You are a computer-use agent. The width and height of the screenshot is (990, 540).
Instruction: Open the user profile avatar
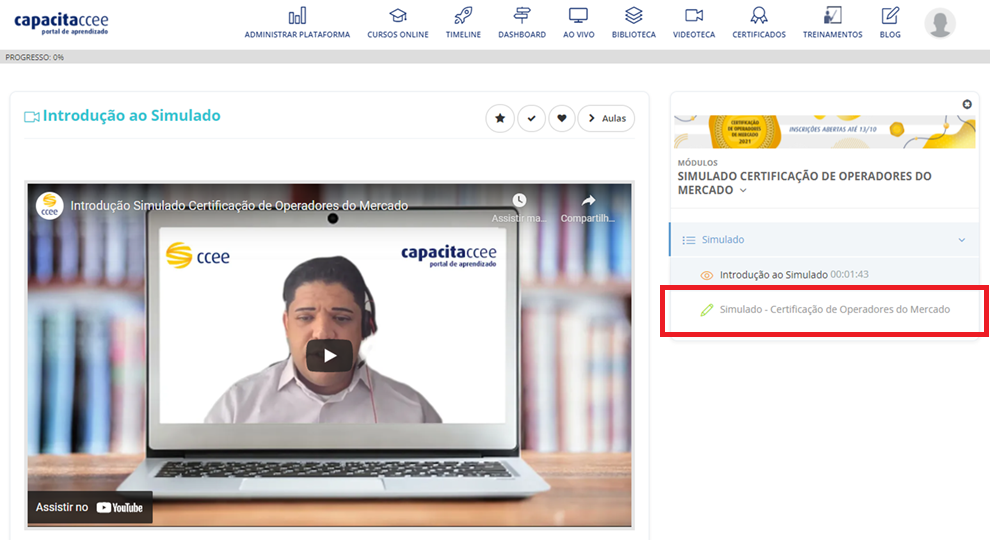pyautogui.click(x=939, y=23)
